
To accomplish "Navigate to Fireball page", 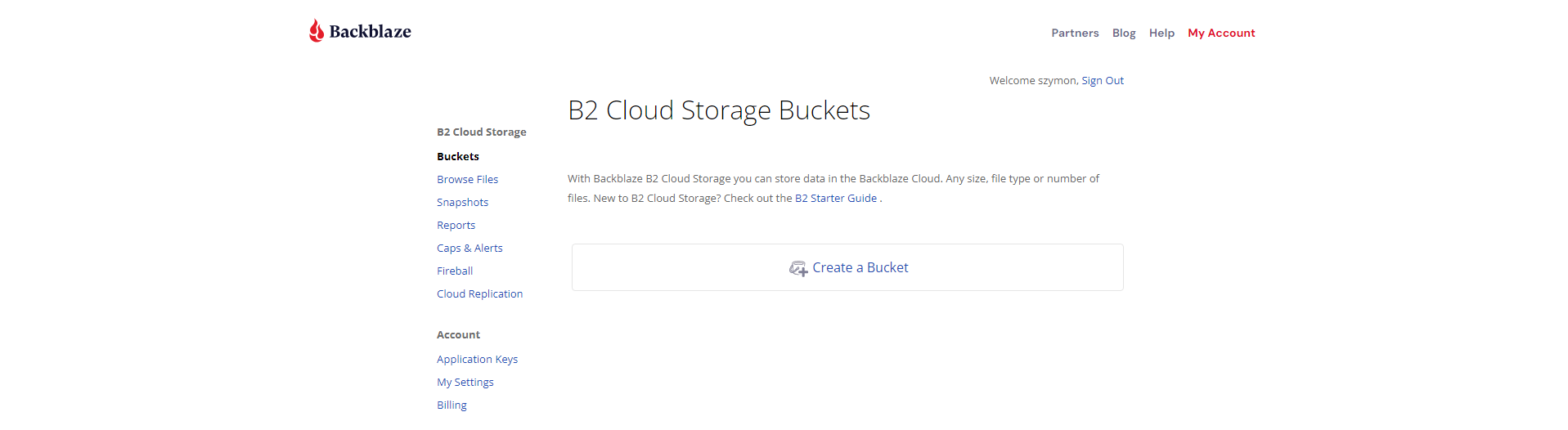I will click(455, 271).
